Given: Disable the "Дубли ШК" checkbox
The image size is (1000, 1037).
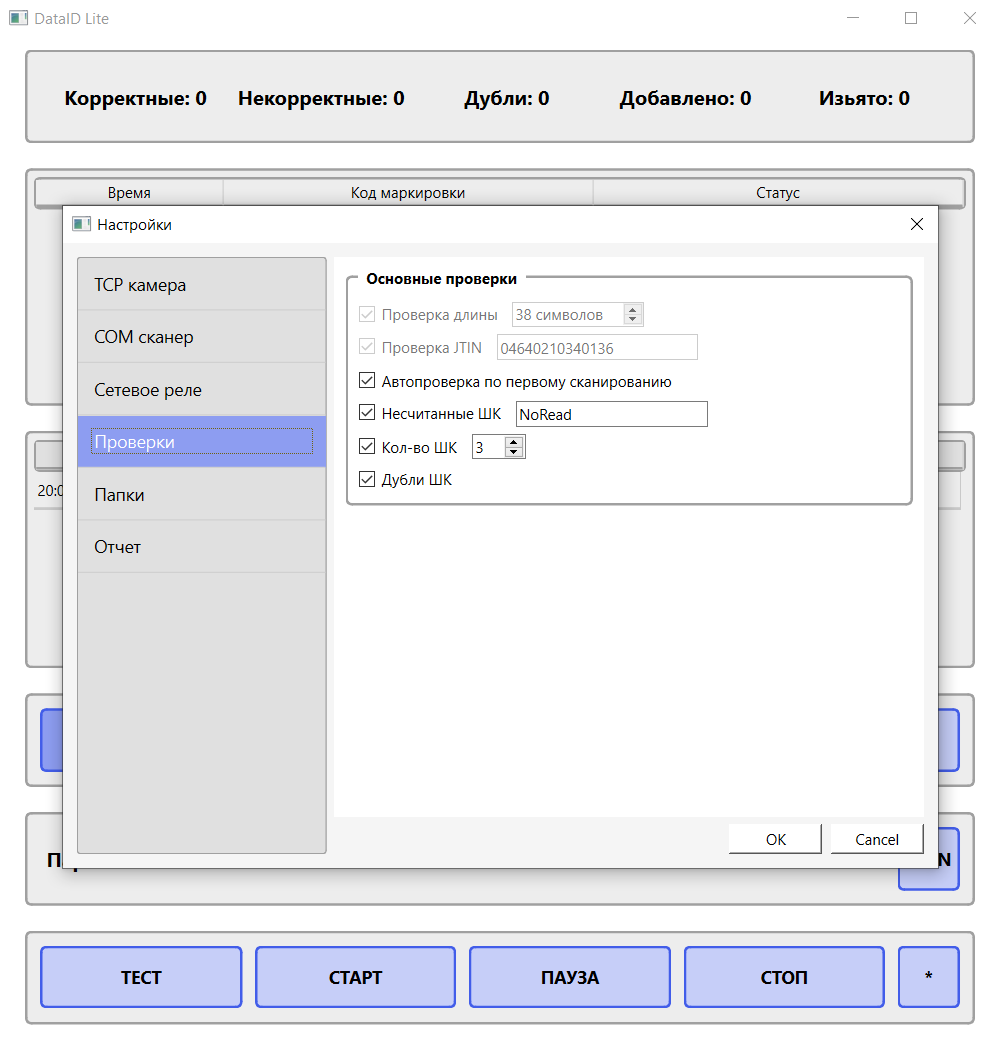Looking at the screenshot, I should 367,479.
